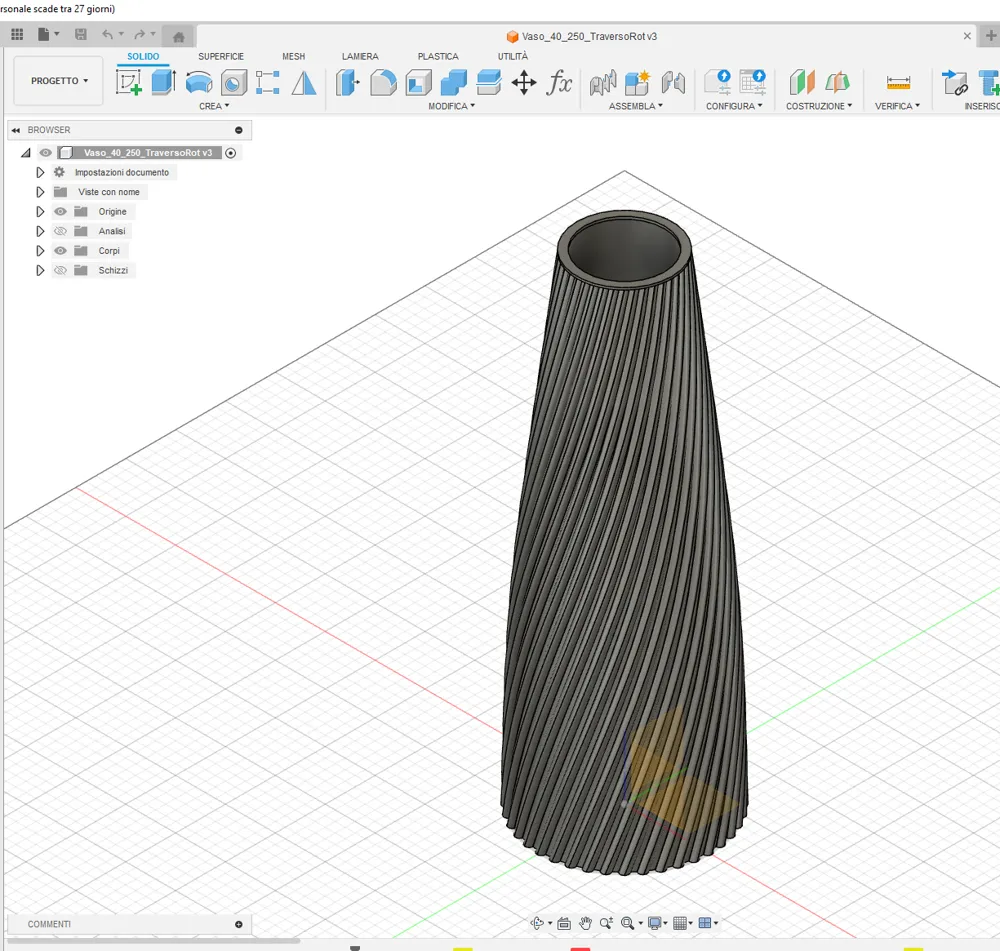Open the MODIFICA dropdown menu

coord(452,106)
